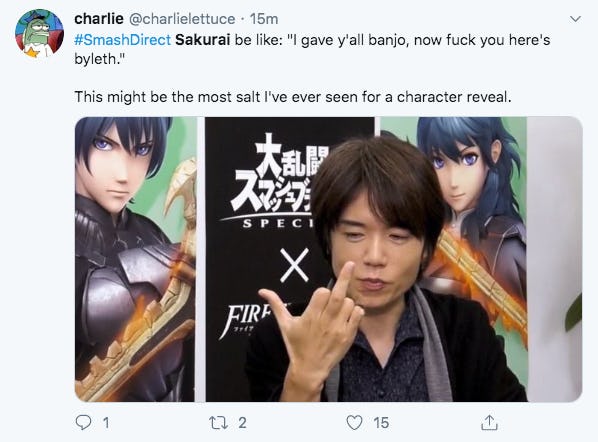Click the male Byleth artwork in image
598x442 pixels.
pos(135,259)
